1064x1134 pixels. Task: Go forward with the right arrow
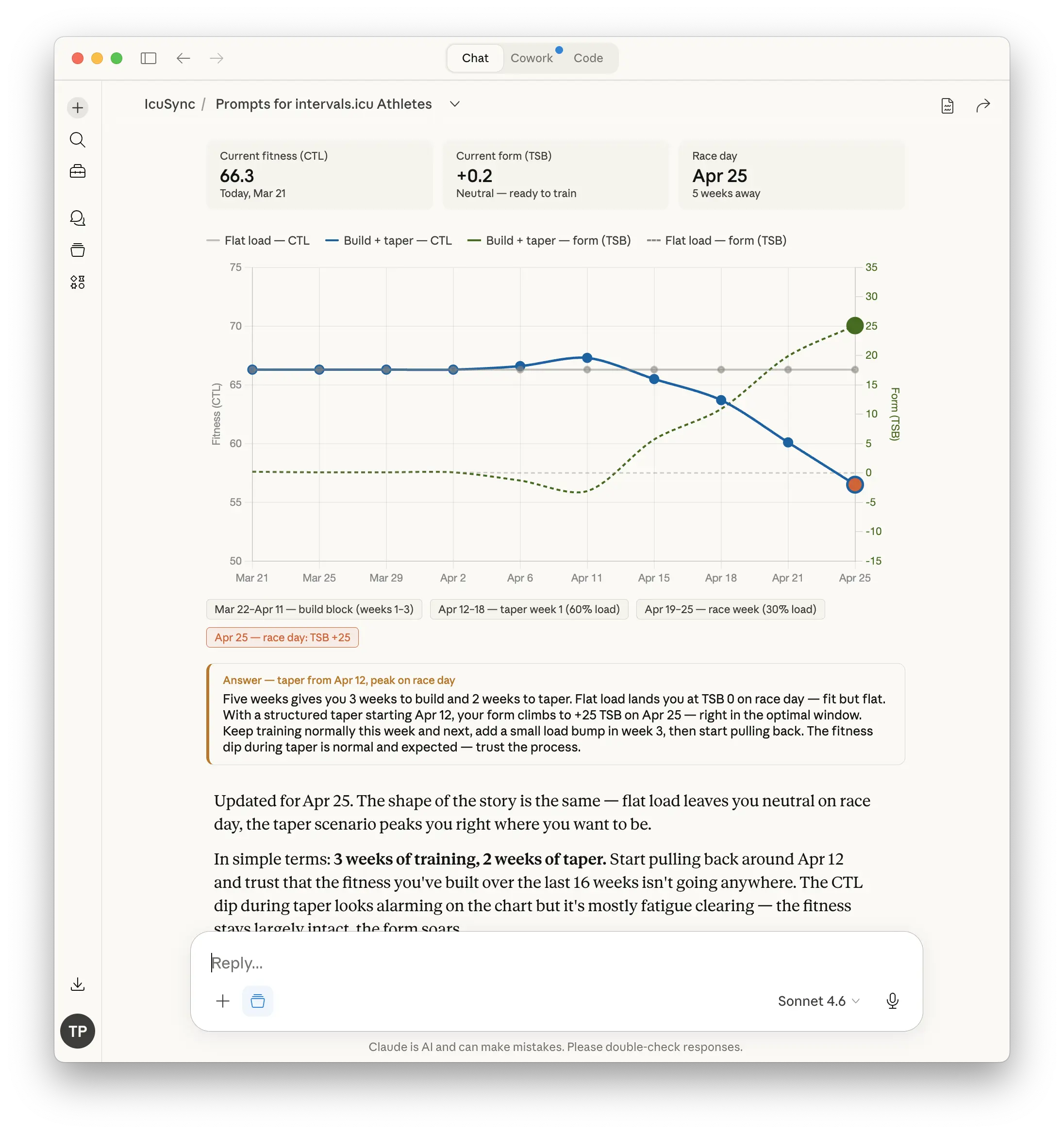point(216,58)
